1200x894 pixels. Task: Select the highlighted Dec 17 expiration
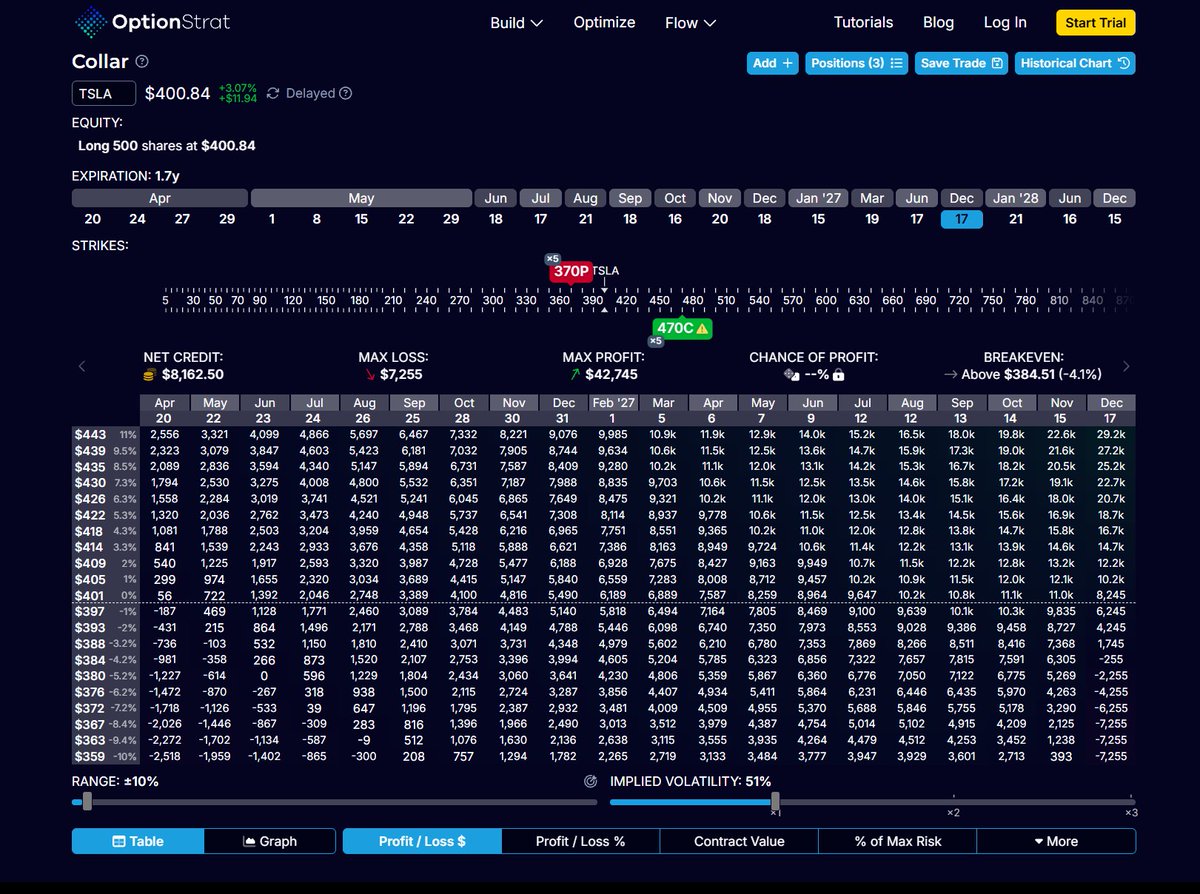[961, 218]
